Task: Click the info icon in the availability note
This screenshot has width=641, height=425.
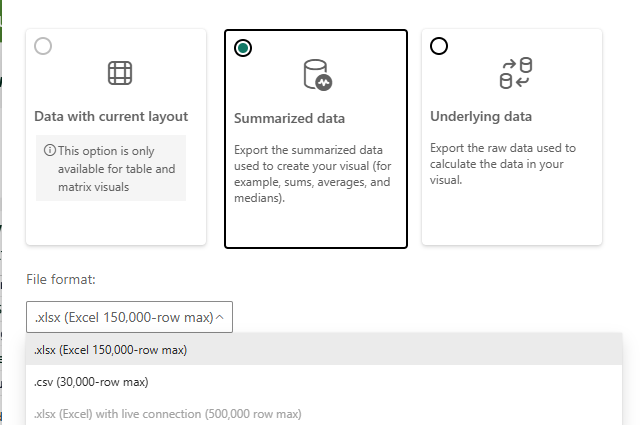Action: (x=49, y=150)
